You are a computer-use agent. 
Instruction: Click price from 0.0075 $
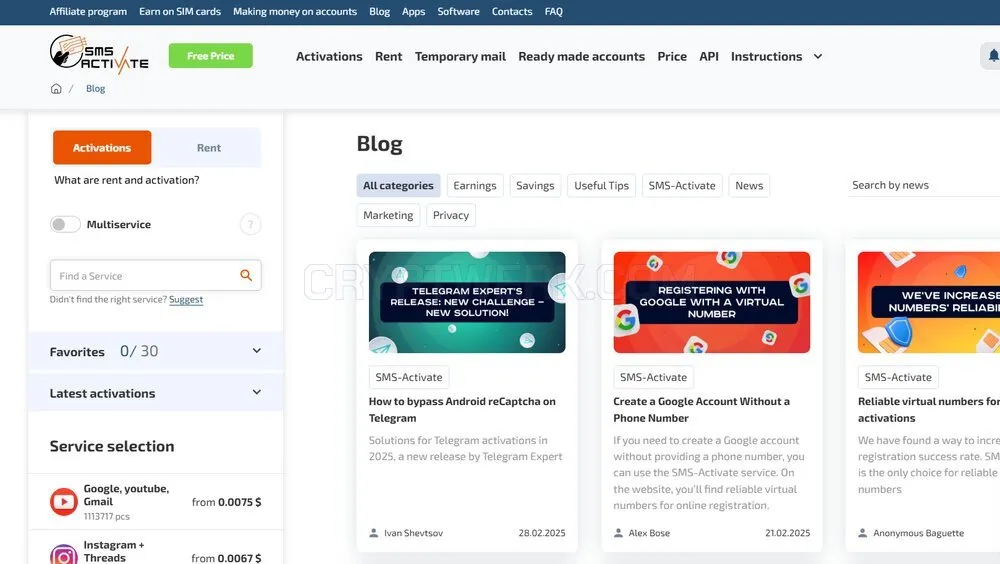226,502
